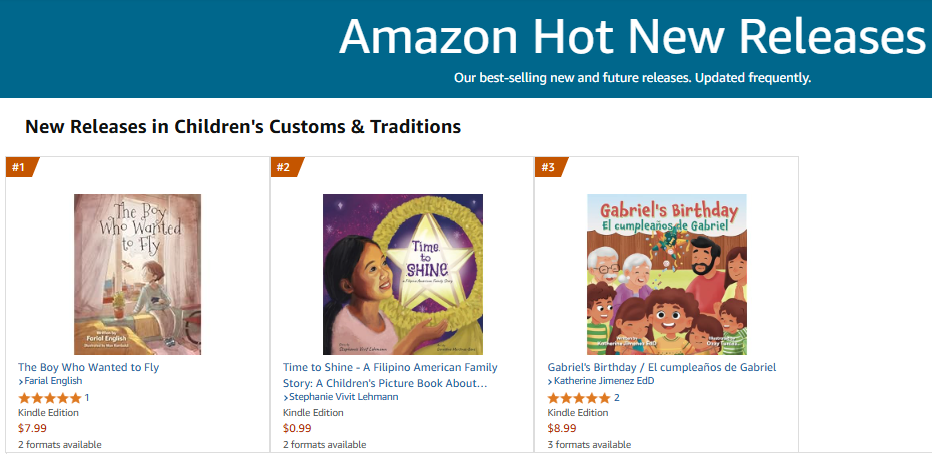This screenshot has width=932, height=454.
Task: Click the #1 rank badge
Action: (x=19, y=167)
